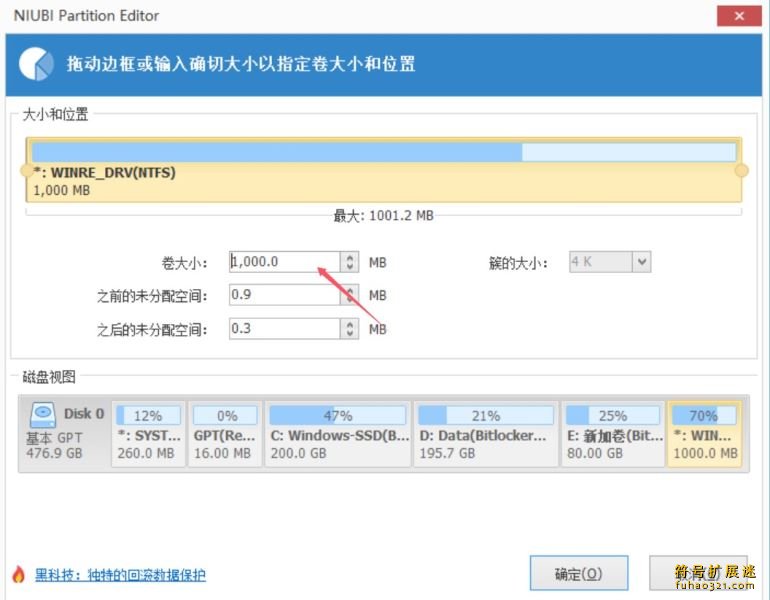Select the WIN... 1000.0 MB partition in disk view
The image size is (770, 600).
(x=705, y=434)
